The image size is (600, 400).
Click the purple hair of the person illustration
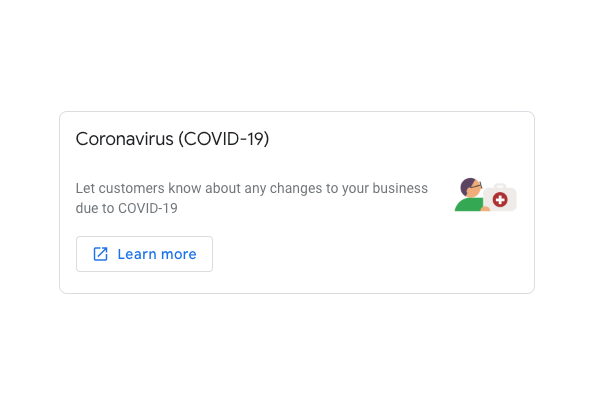tap(467, 186)
